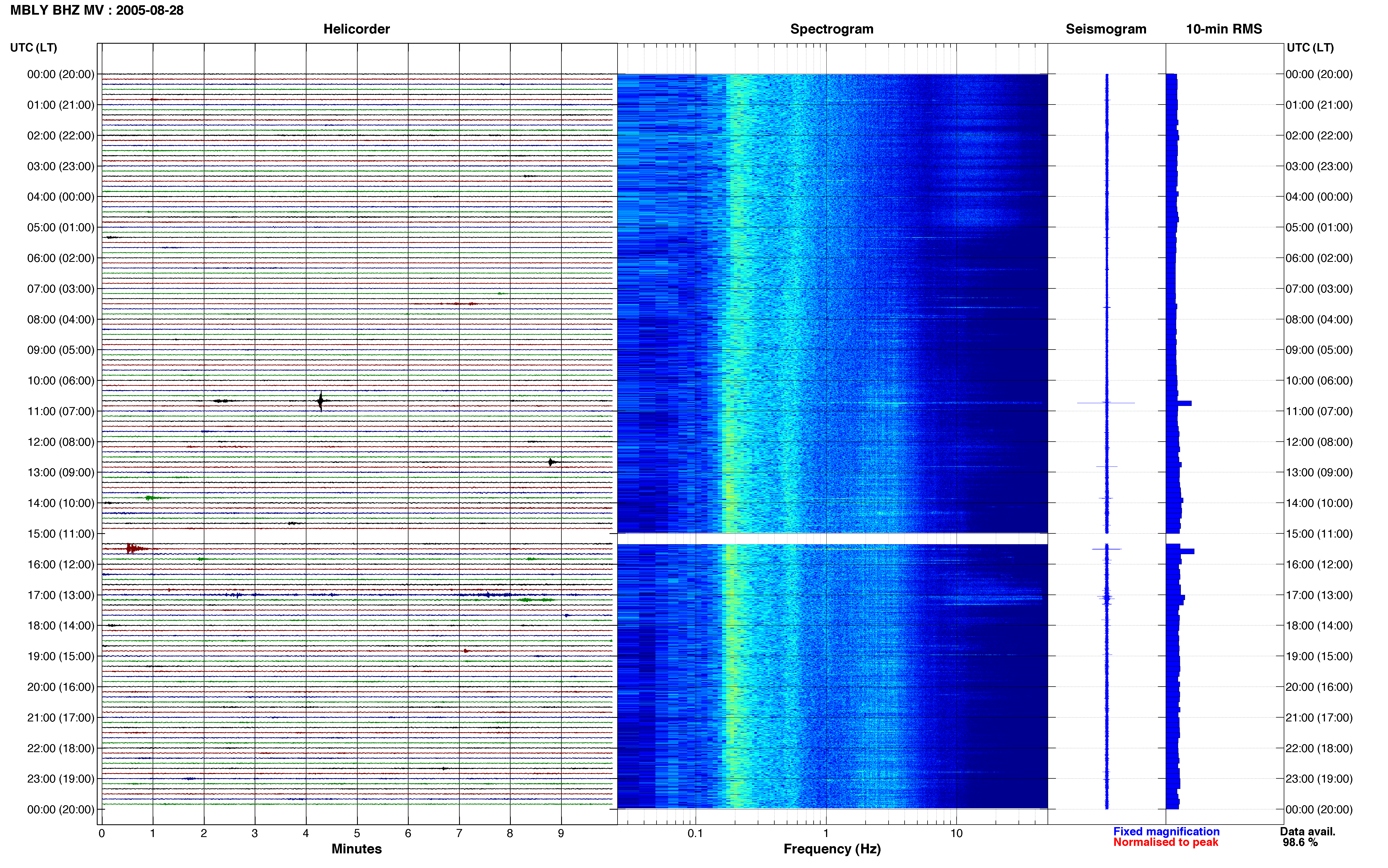This screenshot has height=868, width=1388.
Task: Click left time label '23:00 (19:00)'
Action: click(61, 779)
